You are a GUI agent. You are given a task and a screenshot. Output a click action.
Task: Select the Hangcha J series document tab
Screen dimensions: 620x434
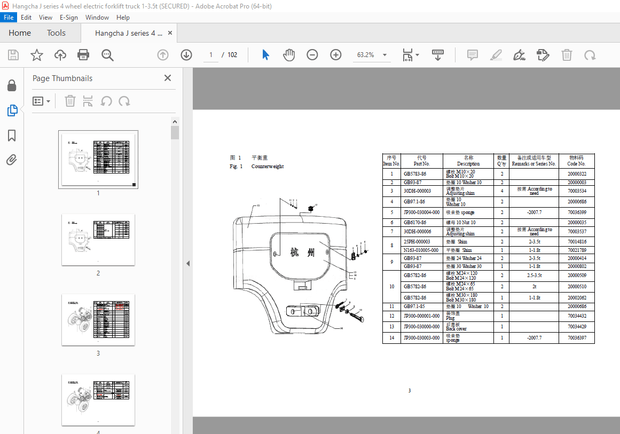tap(128, 33)
